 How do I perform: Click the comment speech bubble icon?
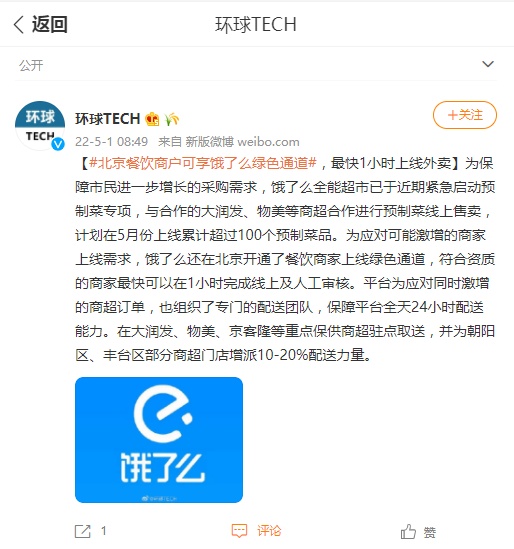click(x=239, y=531)
